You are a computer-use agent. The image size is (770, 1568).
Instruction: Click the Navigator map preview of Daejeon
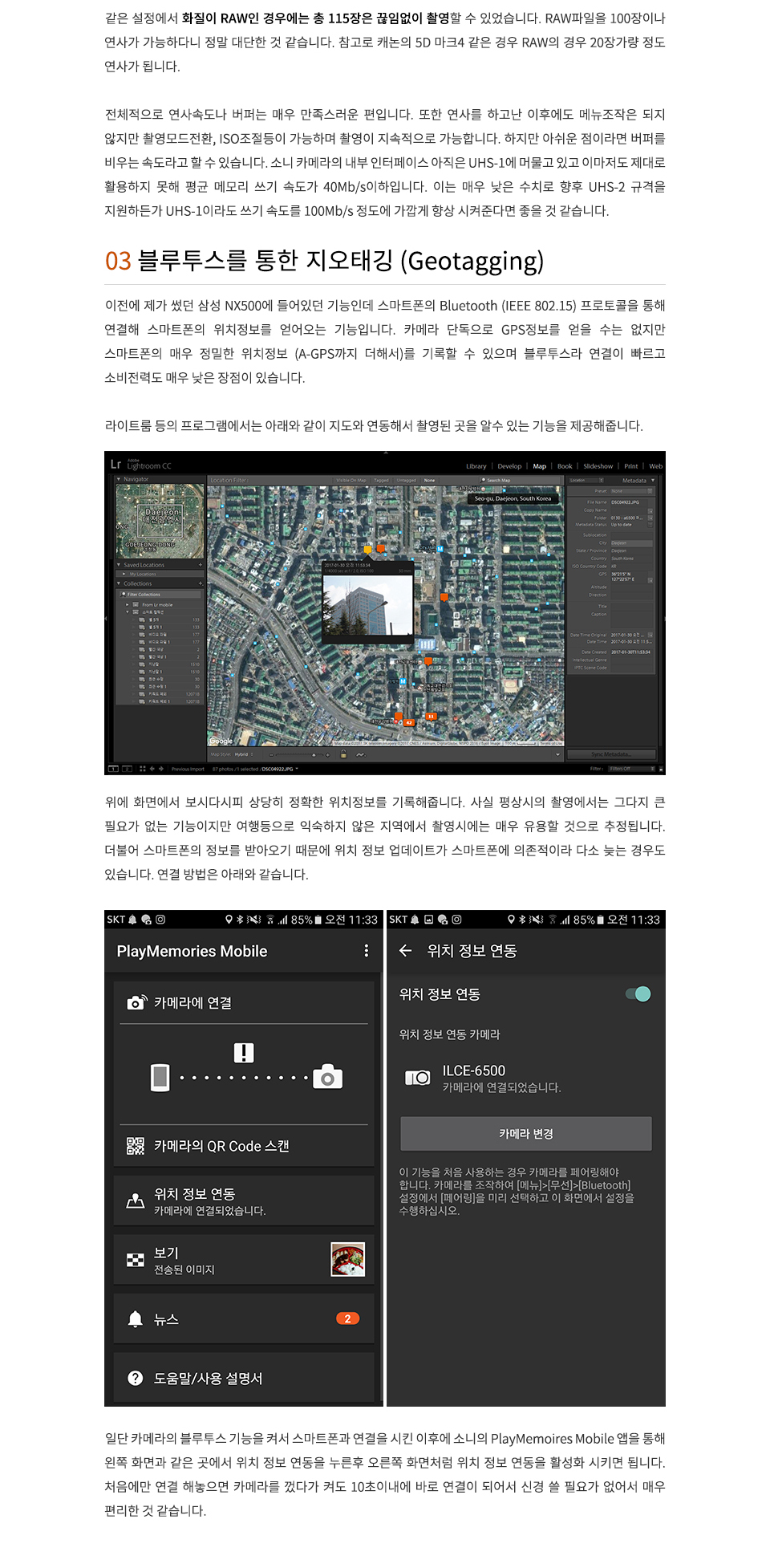tap(160, 522)
